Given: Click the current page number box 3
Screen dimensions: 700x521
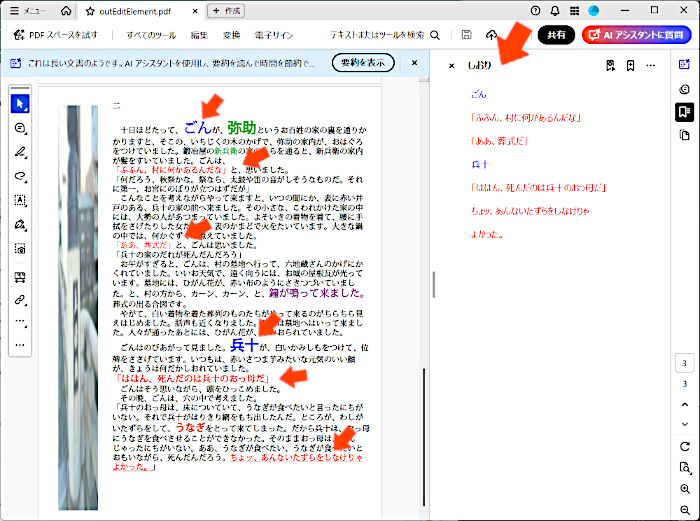Looking at the screenshot, I should [684, 363].
